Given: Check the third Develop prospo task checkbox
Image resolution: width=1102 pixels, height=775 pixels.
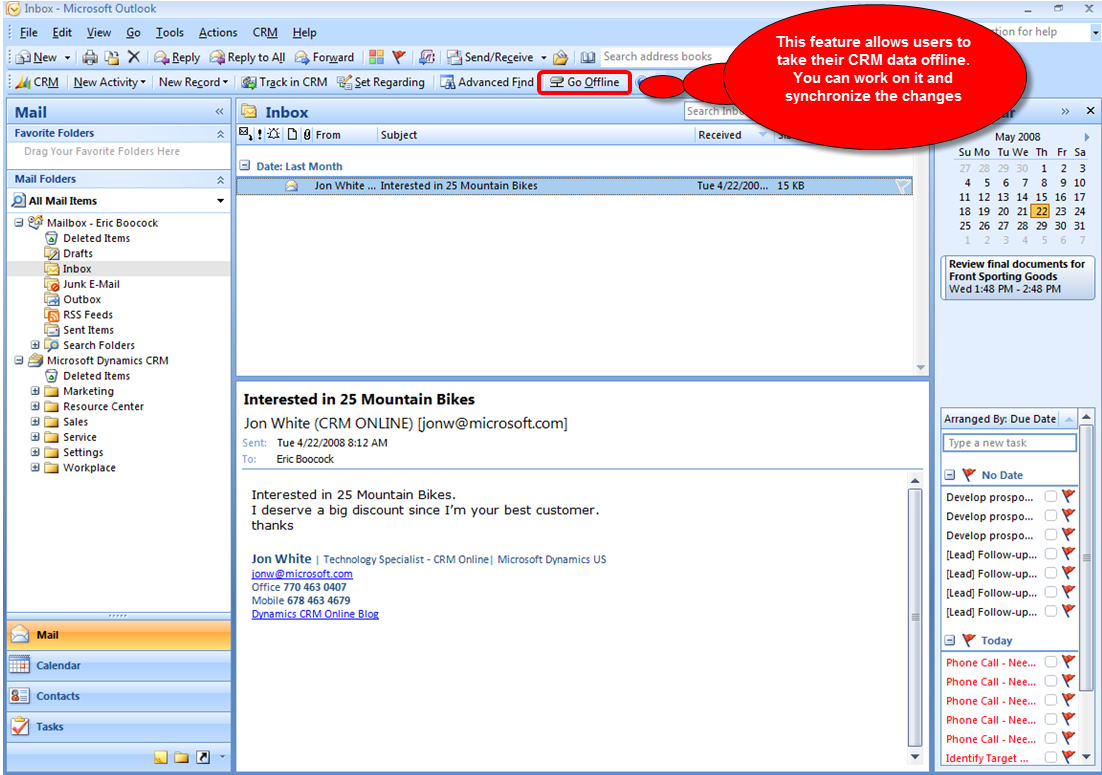Looking at the screenshot, I should (x=1050, y=535).
